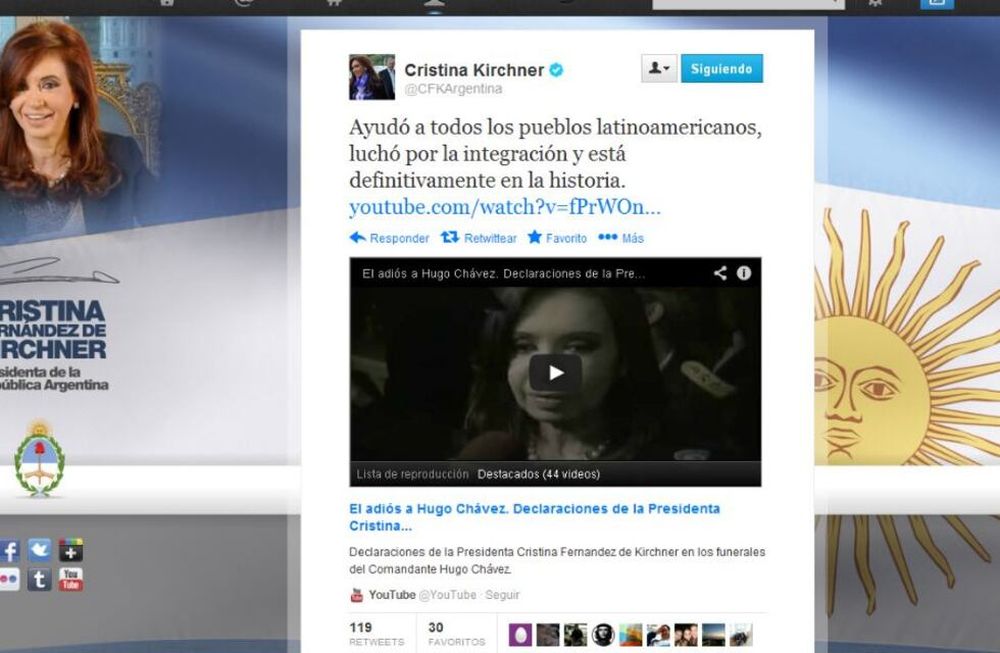Click the video title text in player header
The image size is (1000, 653).
coord(503,274)
